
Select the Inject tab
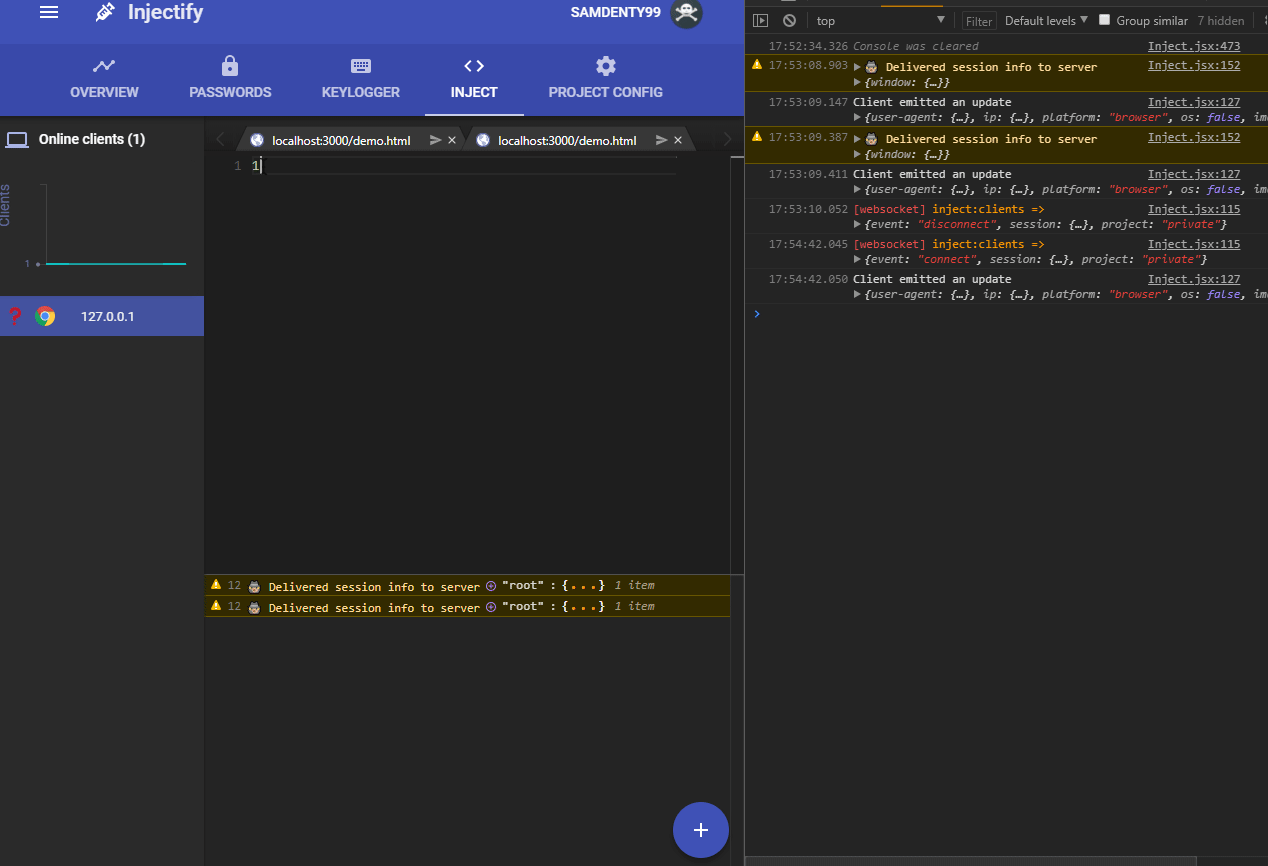tap(474, 79)
